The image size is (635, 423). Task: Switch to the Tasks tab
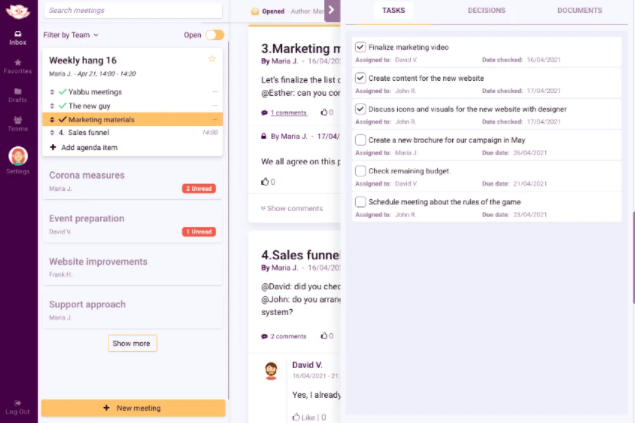(x=393, y=11)
